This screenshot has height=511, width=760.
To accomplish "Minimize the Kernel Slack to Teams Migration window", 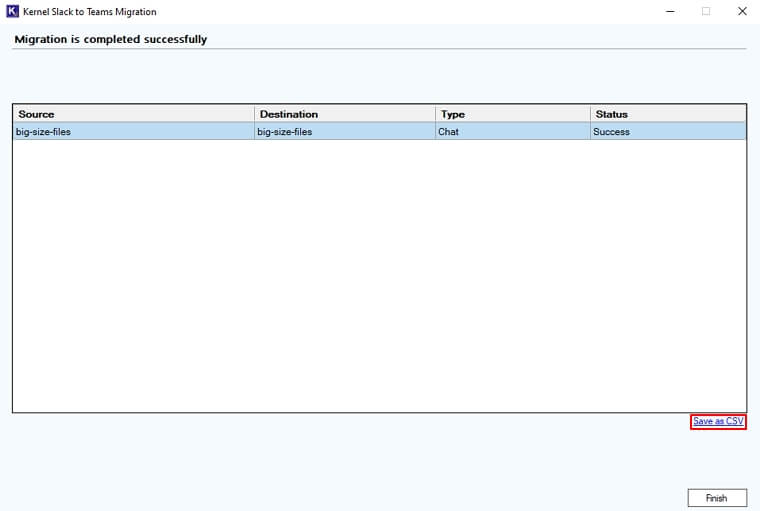I will point(670,11).
